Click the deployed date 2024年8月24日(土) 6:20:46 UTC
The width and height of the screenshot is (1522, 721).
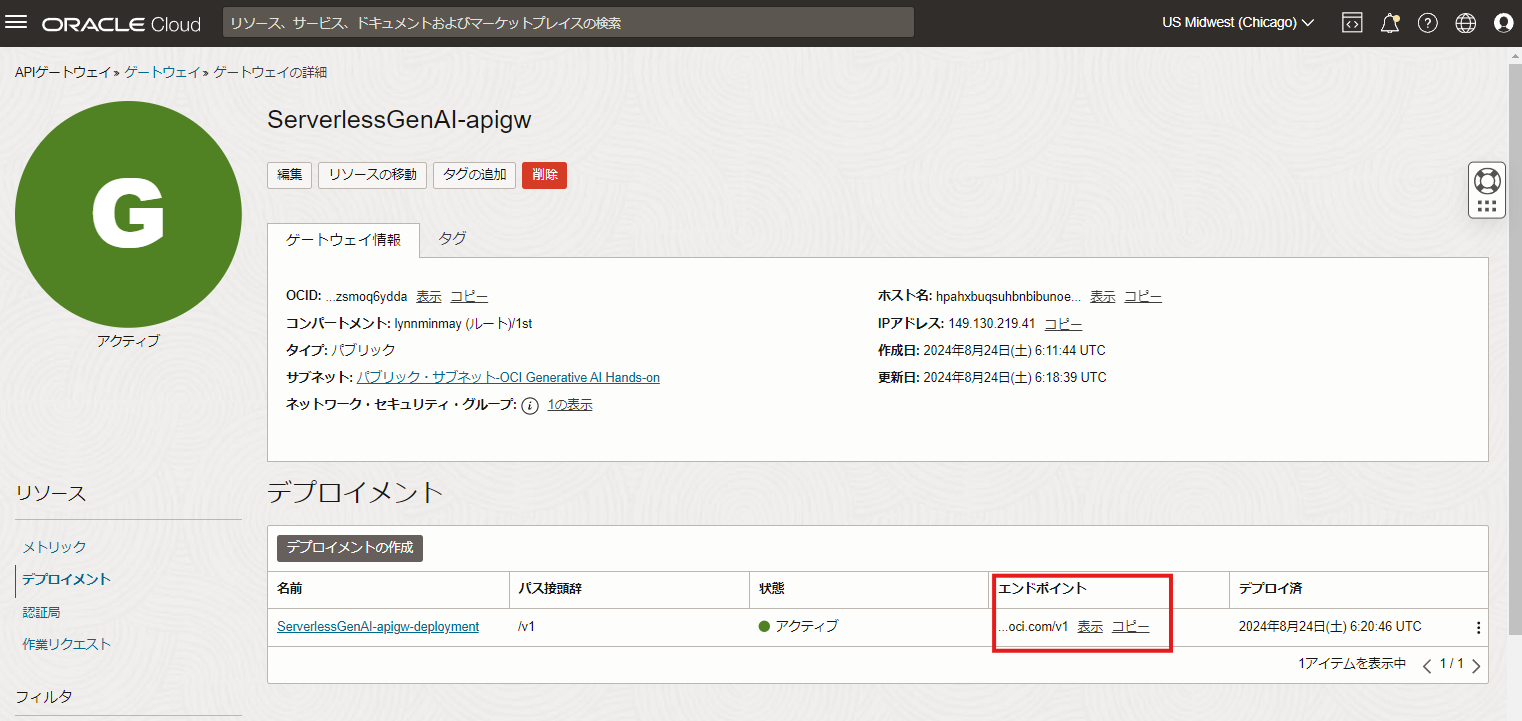point(1330,627)
